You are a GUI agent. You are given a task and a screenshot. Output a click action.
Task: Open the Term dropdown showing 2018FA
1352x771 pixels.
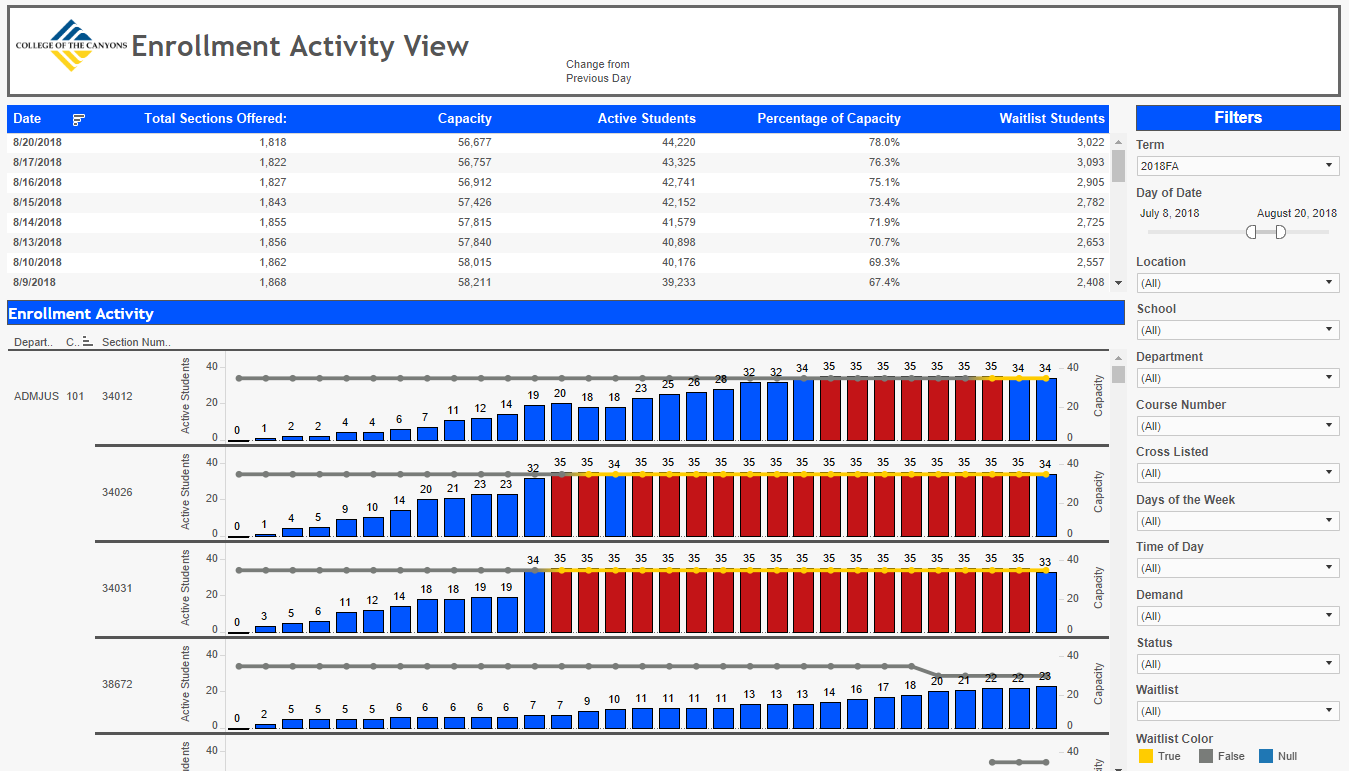[1237, 166]
